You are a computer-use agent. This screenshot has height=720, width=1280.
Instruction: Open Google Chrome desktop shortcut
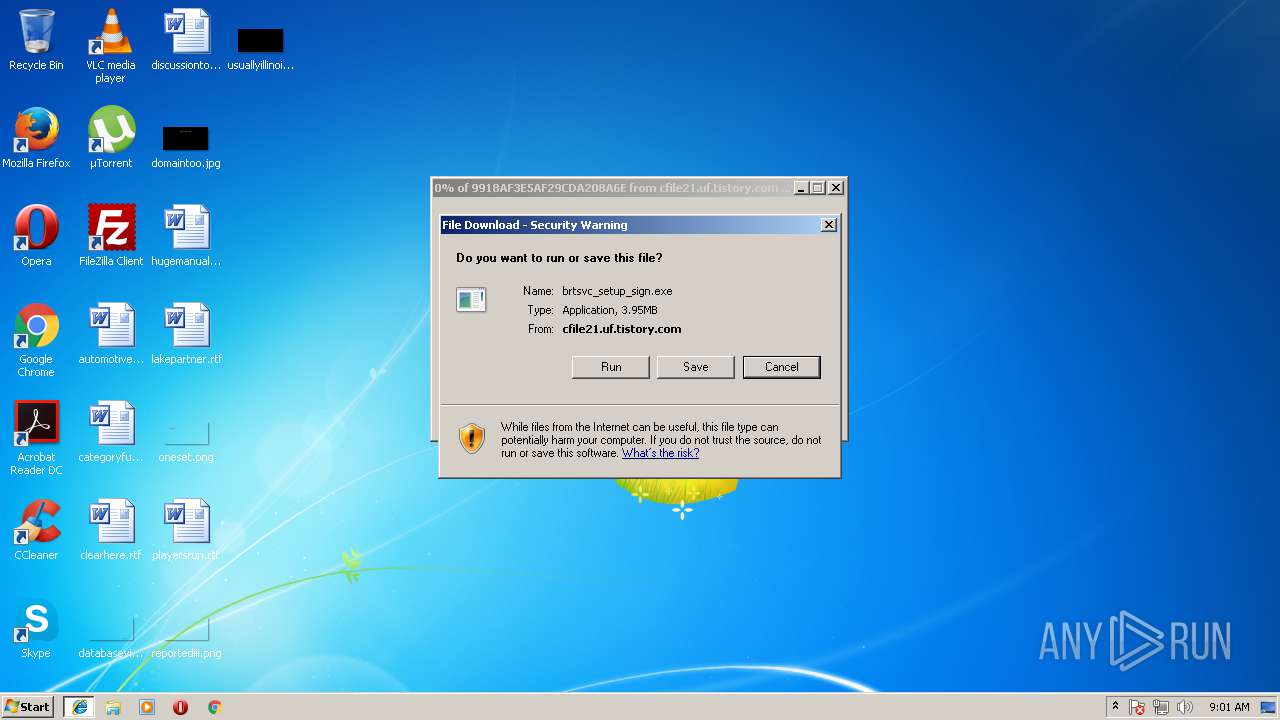pos(36,340)
